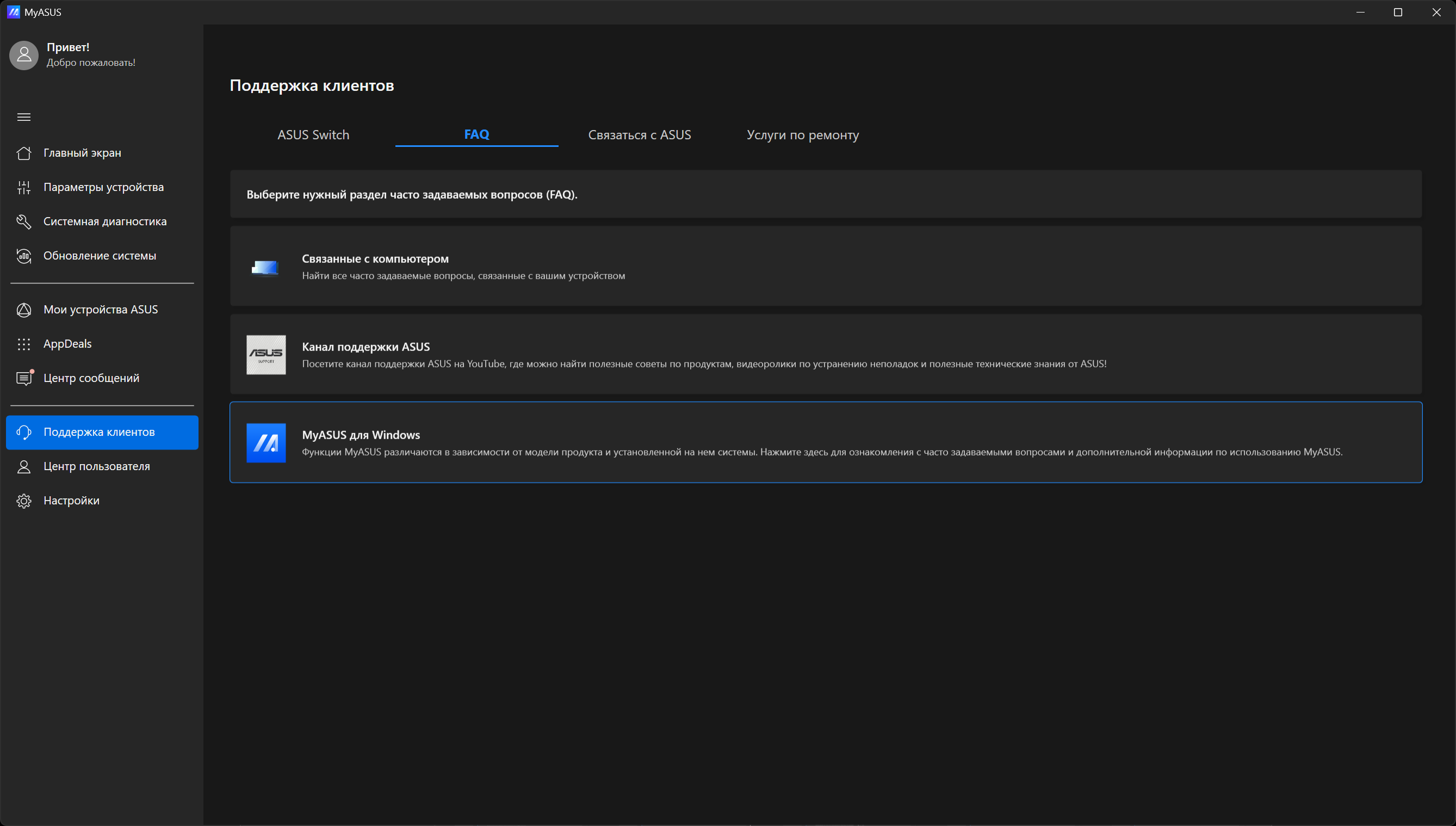Open the MyASUS для Windows FAQ card
The width and height of the screenshot is (1456, 826).
click(x=826, y=442)
